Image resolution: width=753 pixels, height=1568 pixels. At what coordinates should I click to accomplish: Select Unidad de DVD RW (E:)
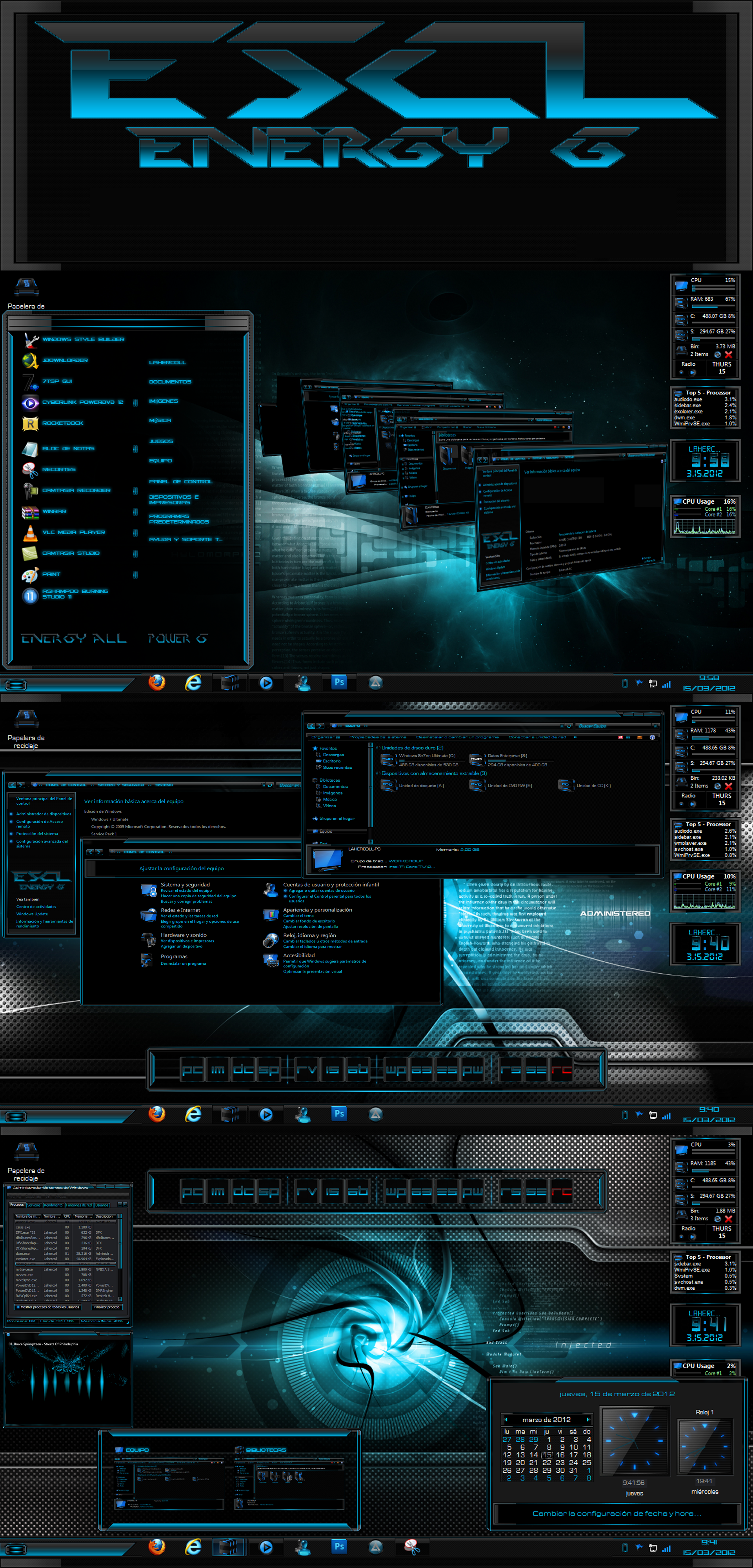[x=501, y=785]
